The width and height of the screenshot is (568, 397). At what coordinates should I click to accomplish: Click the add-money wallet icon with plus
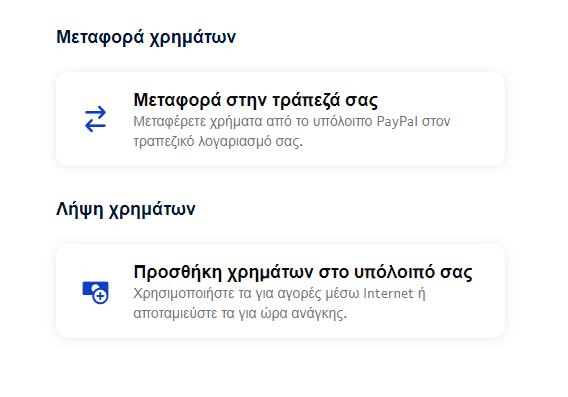coord(95,292)
